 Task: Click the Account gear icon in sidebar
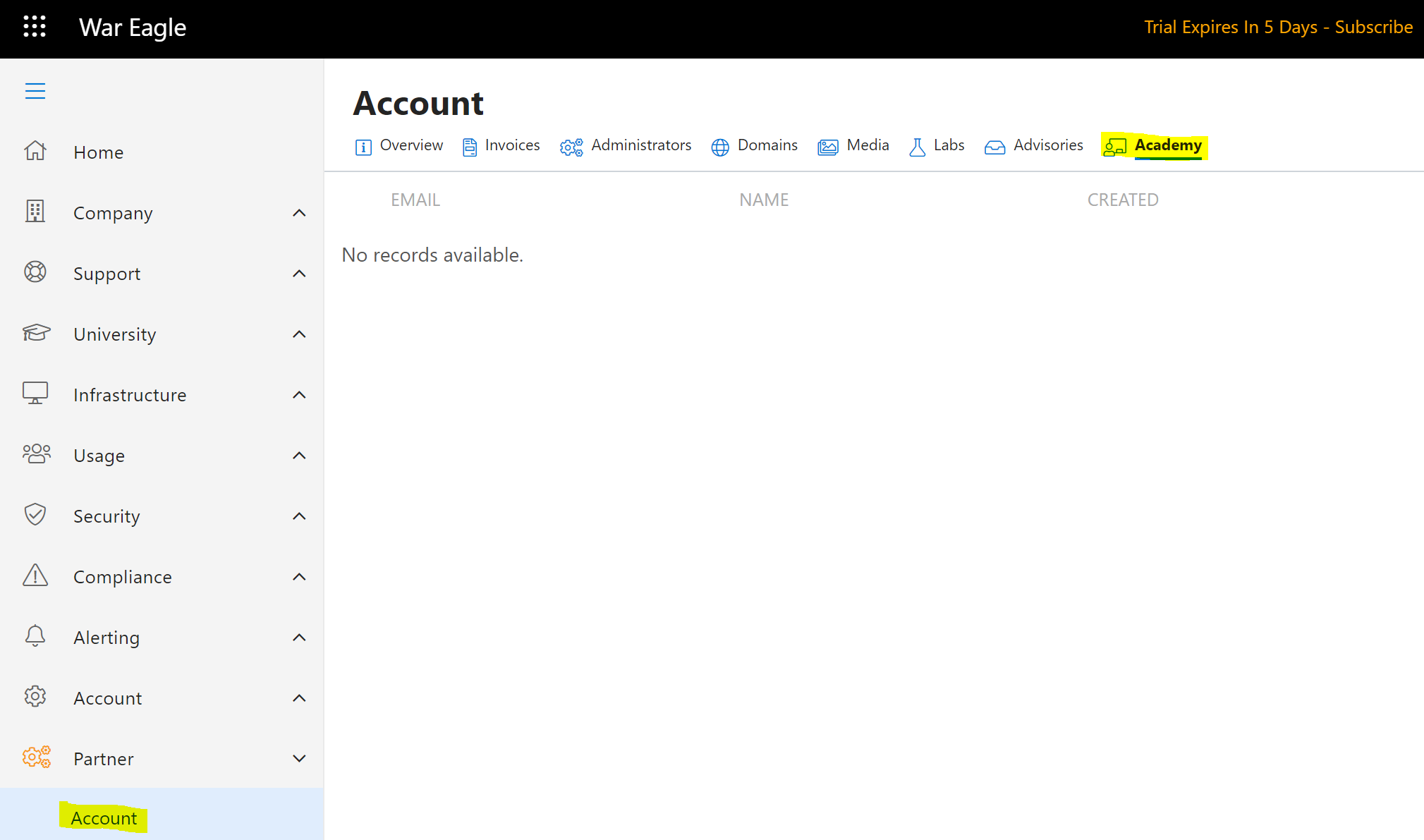35,697
